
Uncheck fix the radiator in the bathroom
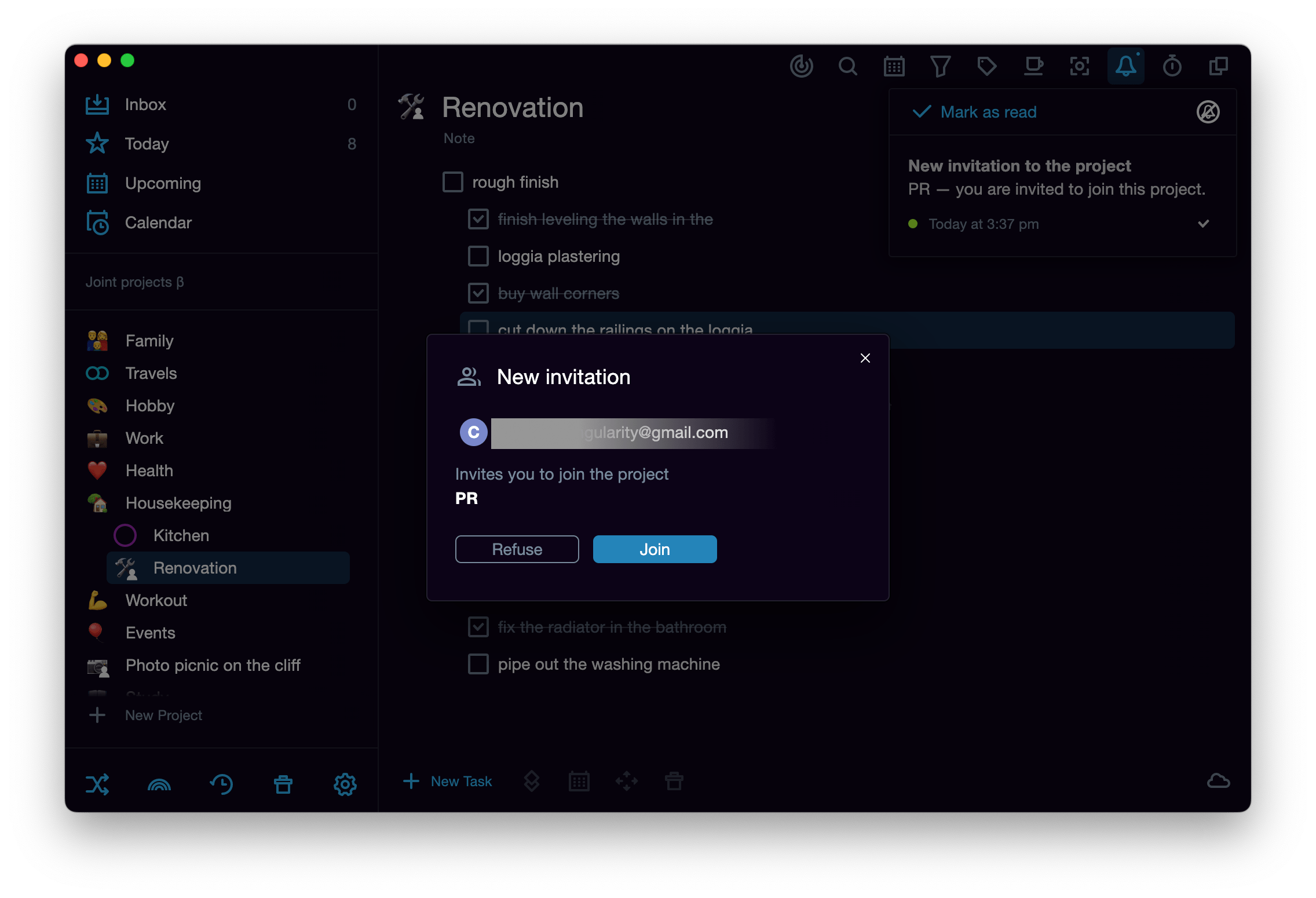tap(478, 627)
